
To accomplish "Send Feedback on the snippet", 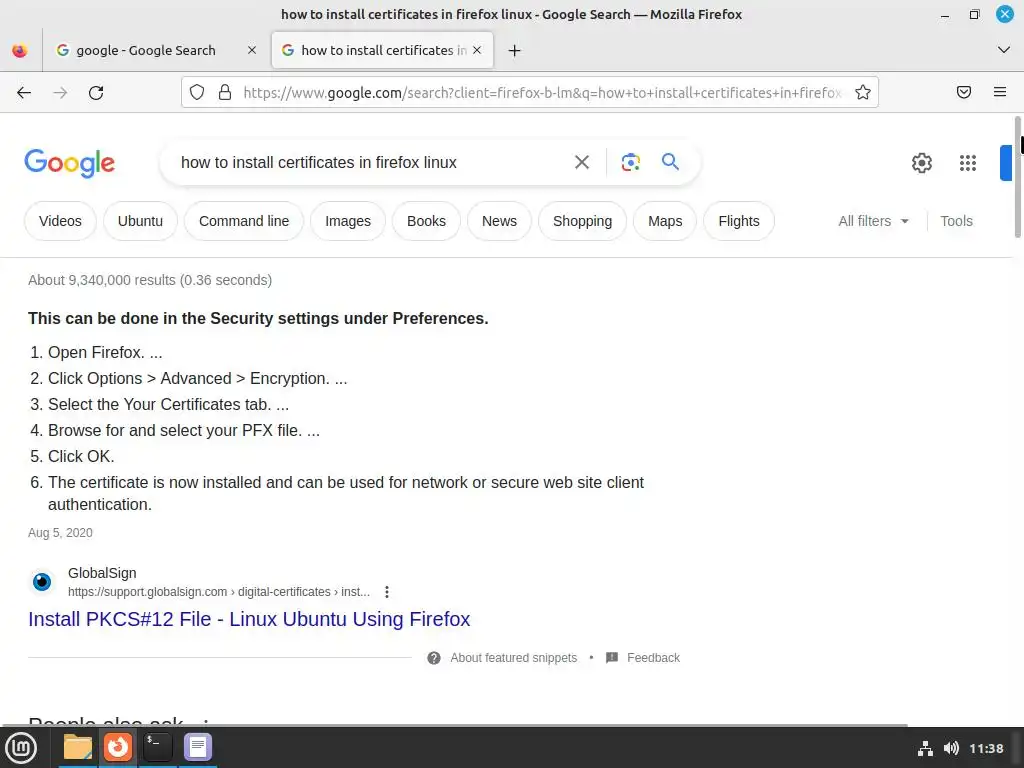I will [x=643, y=658].
